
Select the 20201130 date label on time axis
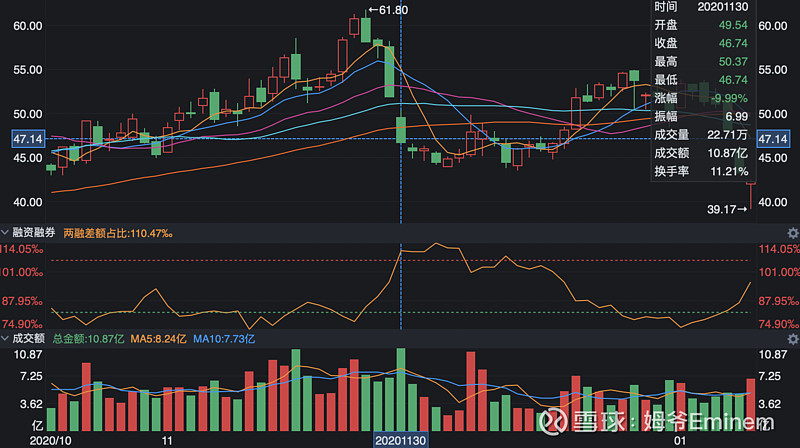pos(400,440)
